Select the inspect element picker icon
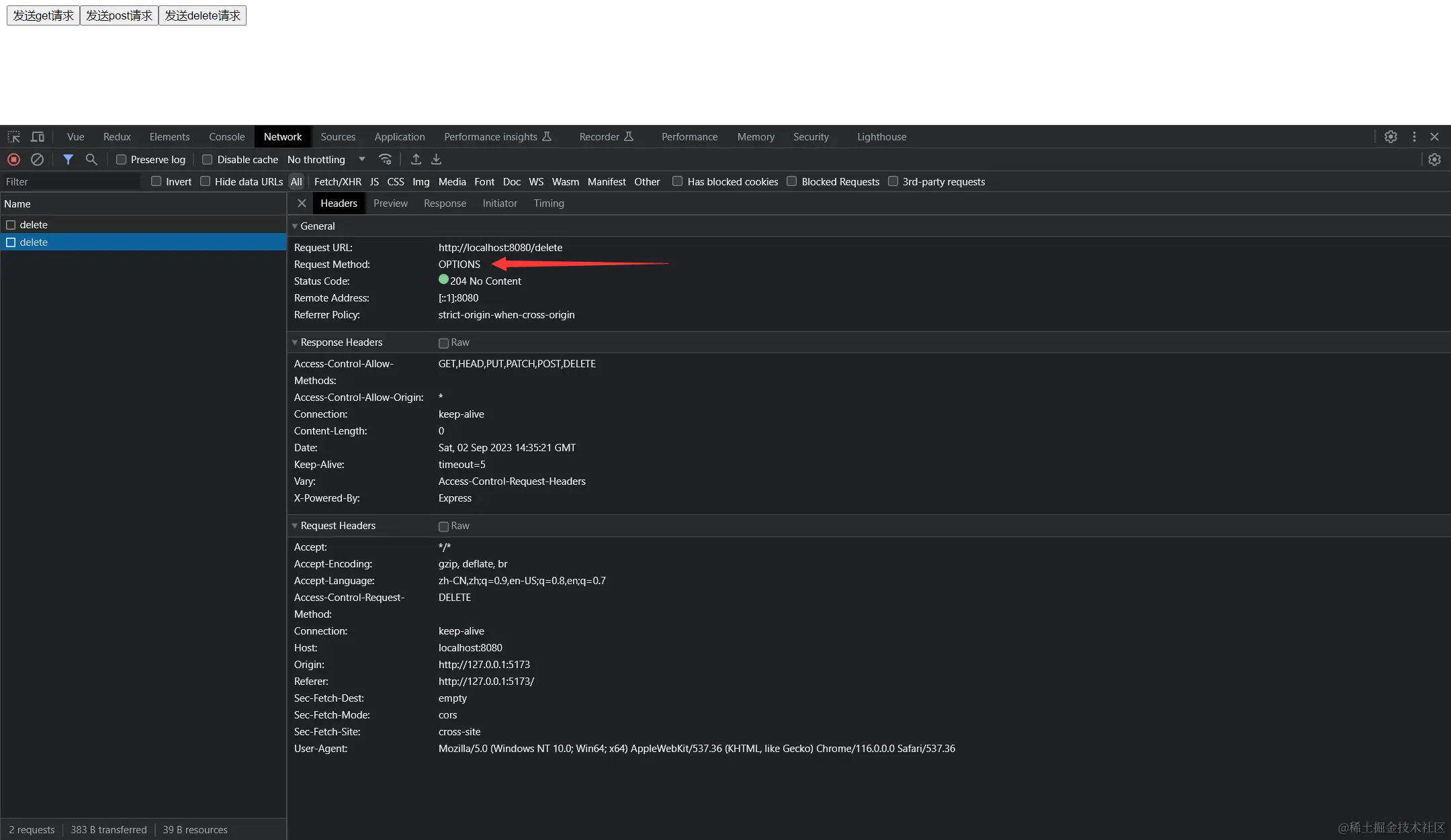The height and width of the screenshot is (840, 1451). [13, 137]
